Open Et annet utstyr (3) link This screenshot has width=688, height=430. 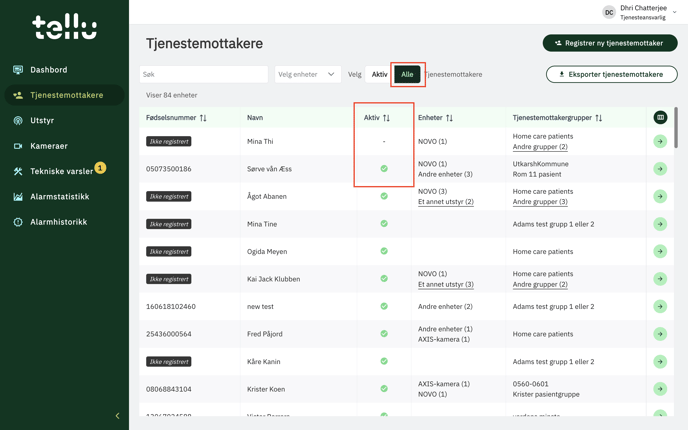tap(446, 284)
